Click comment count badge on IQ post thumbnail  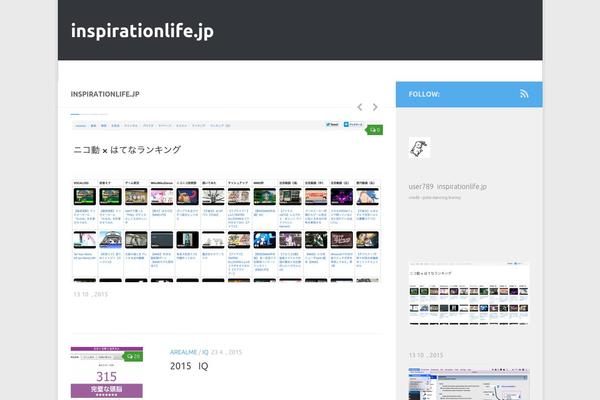[133, 356]
